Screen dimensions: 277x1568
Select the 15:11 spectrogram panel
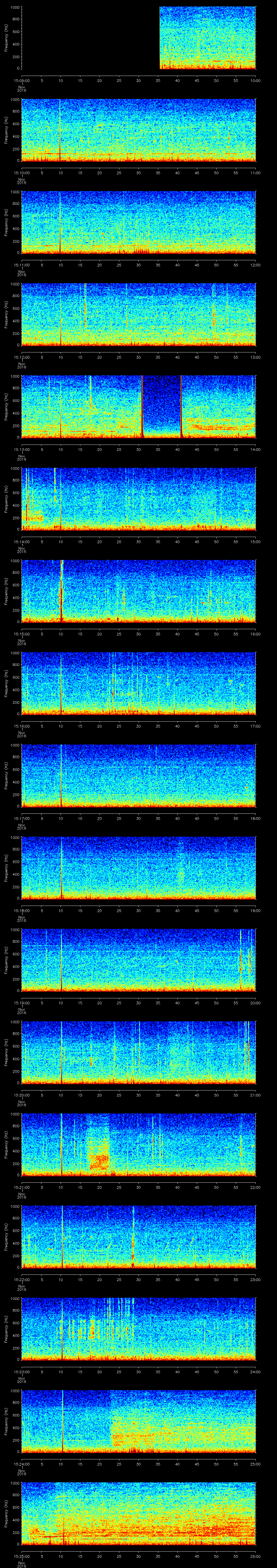[138, 222]
